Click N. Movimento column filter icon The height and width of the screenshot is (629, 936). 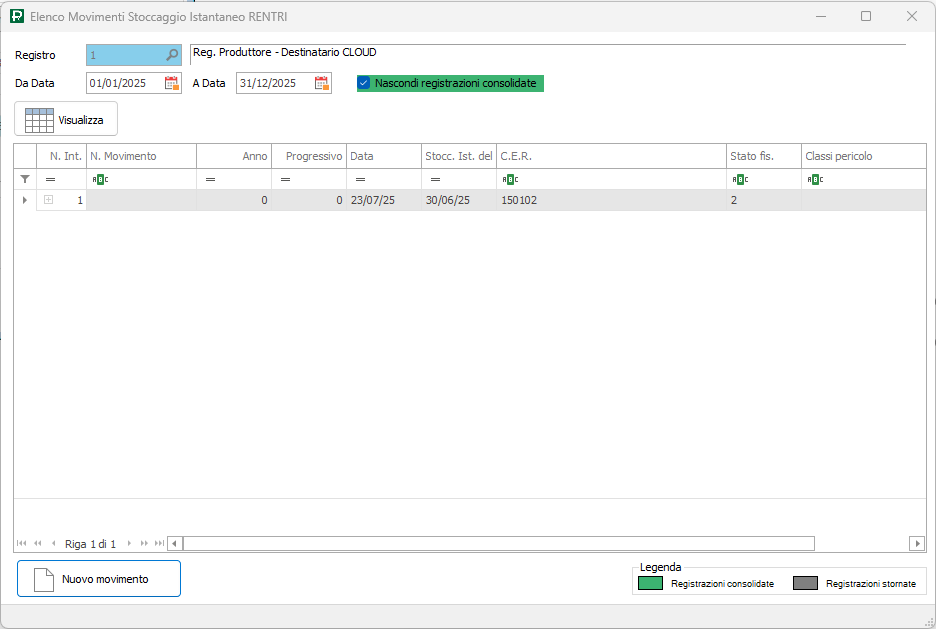99,179
